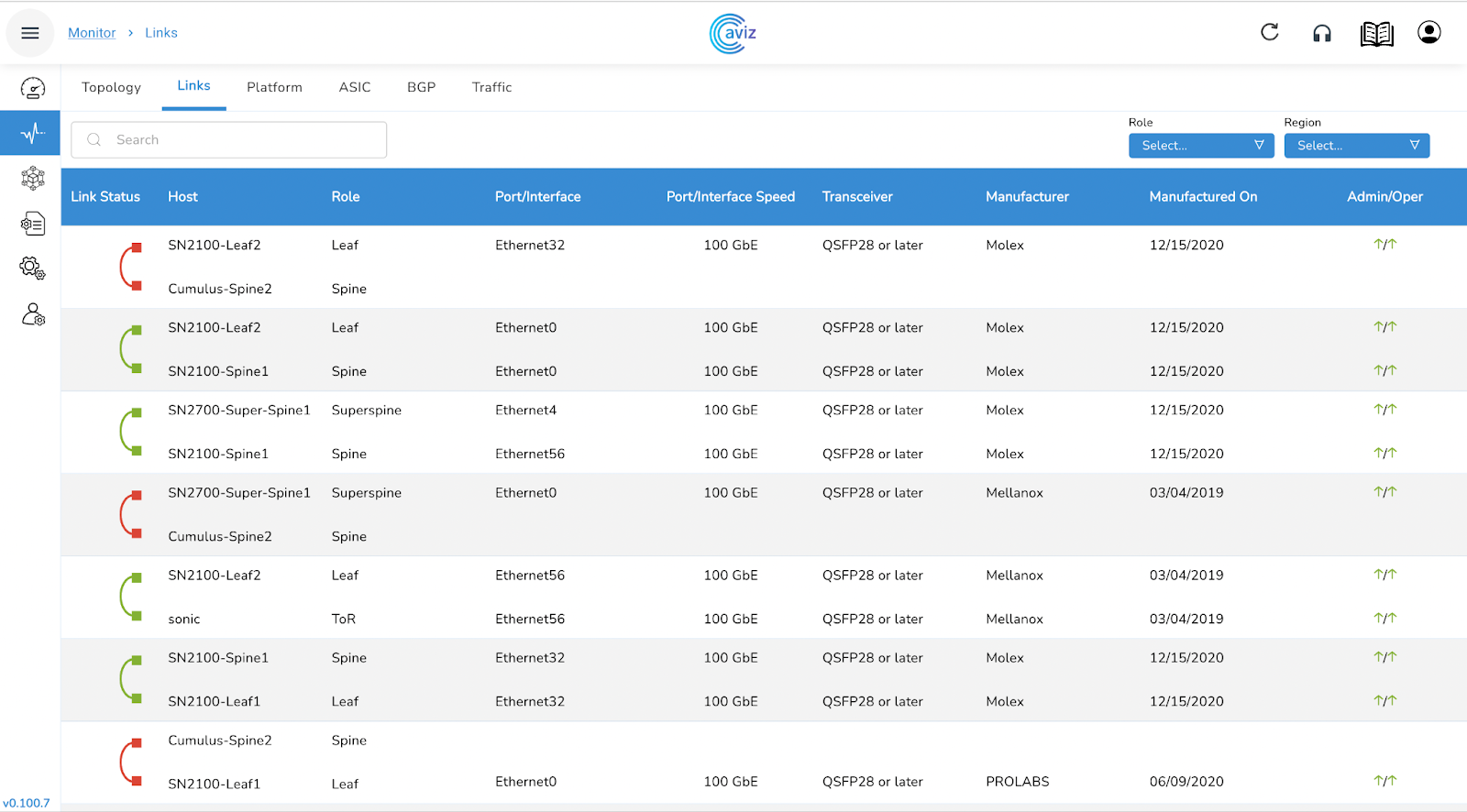Select the Monitor pulse sidebar icon
Screen dimensions: 1467x812
[x=32, y=134]
